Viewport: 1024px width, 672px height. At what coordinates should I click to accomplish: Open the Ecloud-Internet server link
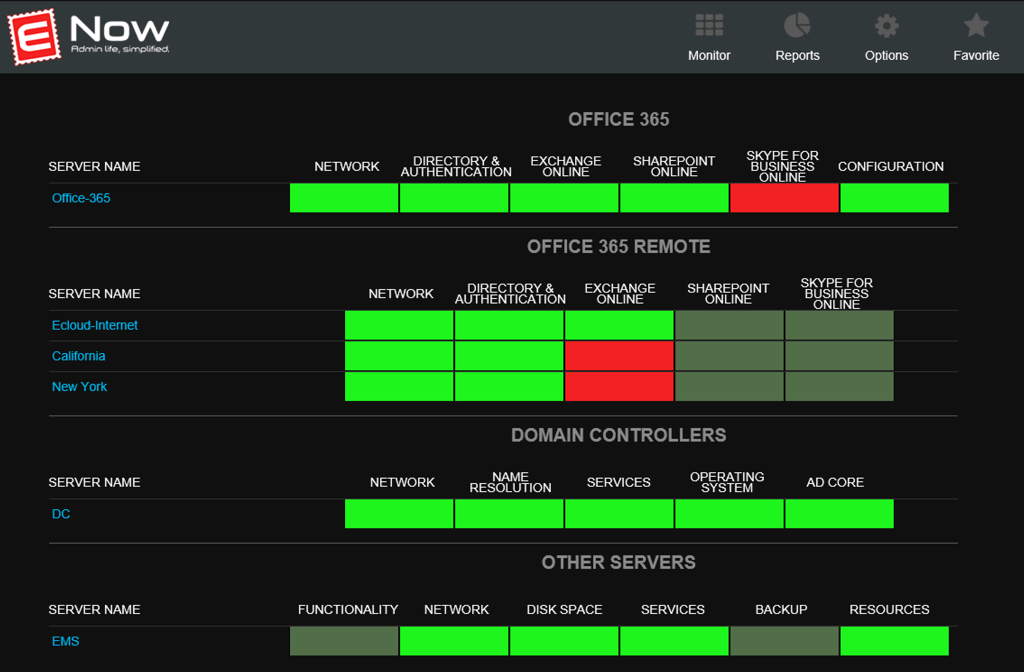coord(95,325)
